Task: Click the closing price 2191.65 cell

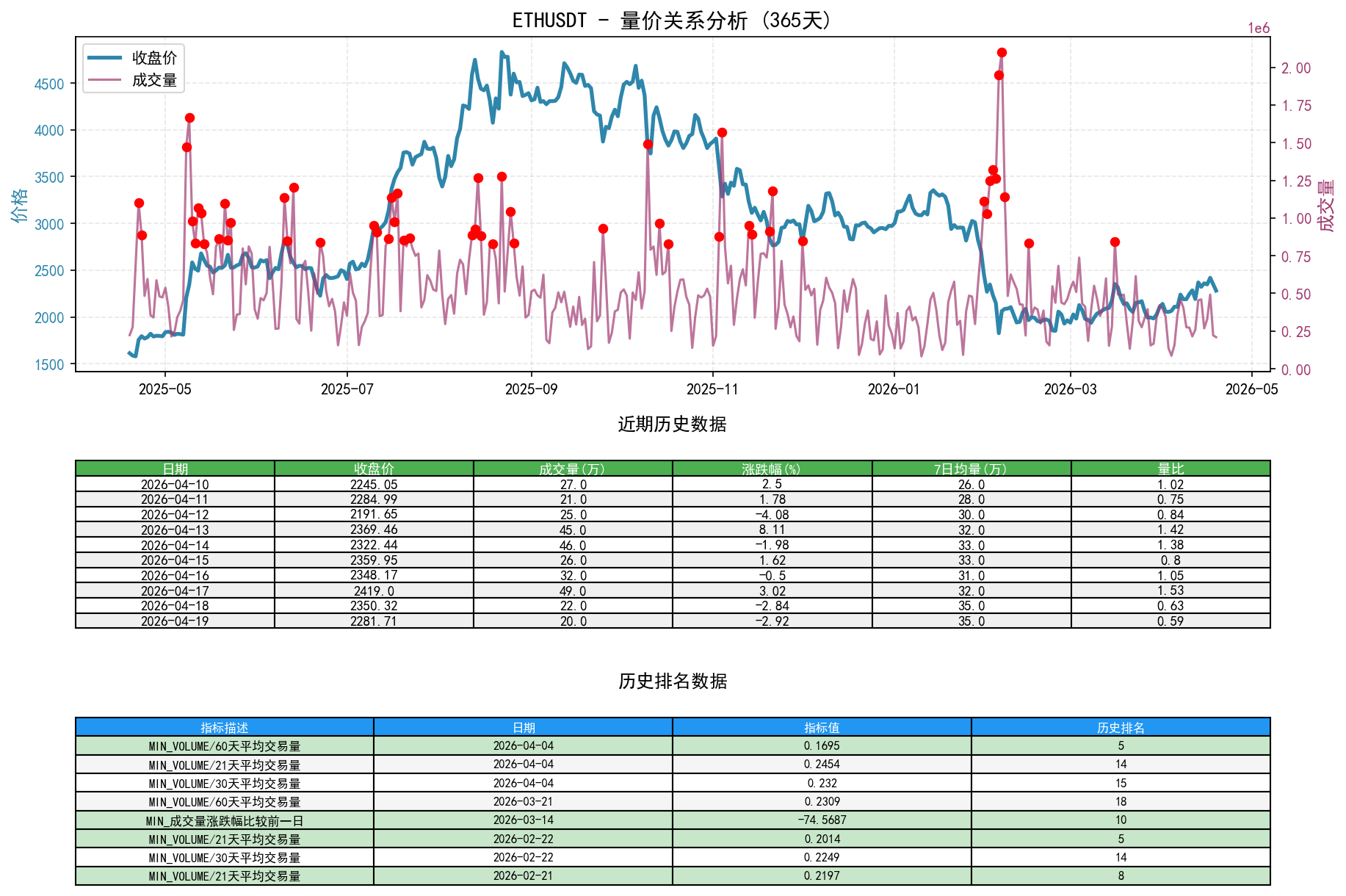Action: point(374,514)
